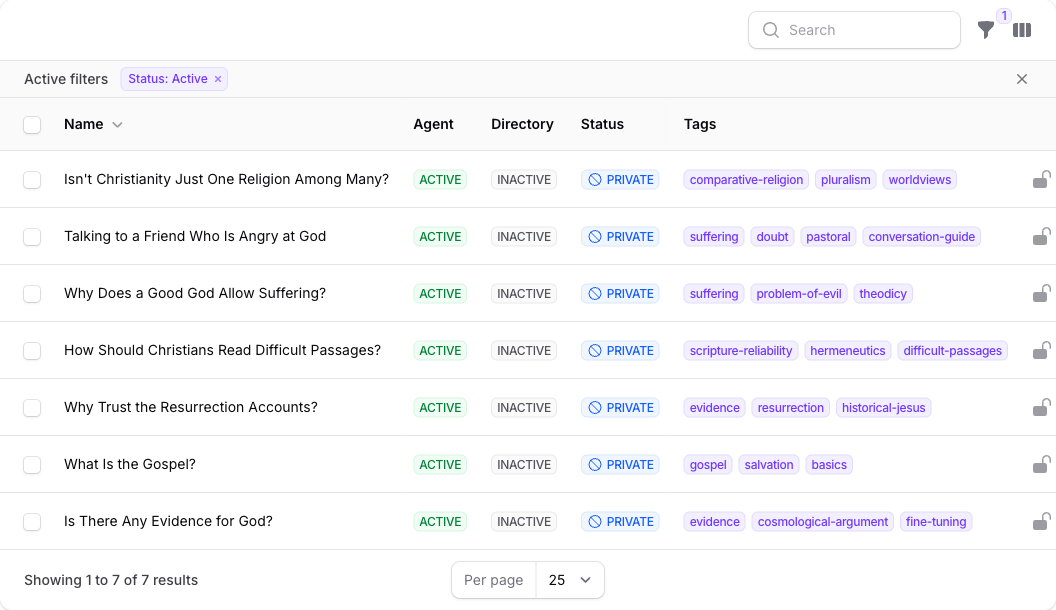Click the Search input field

coord(854,30)
